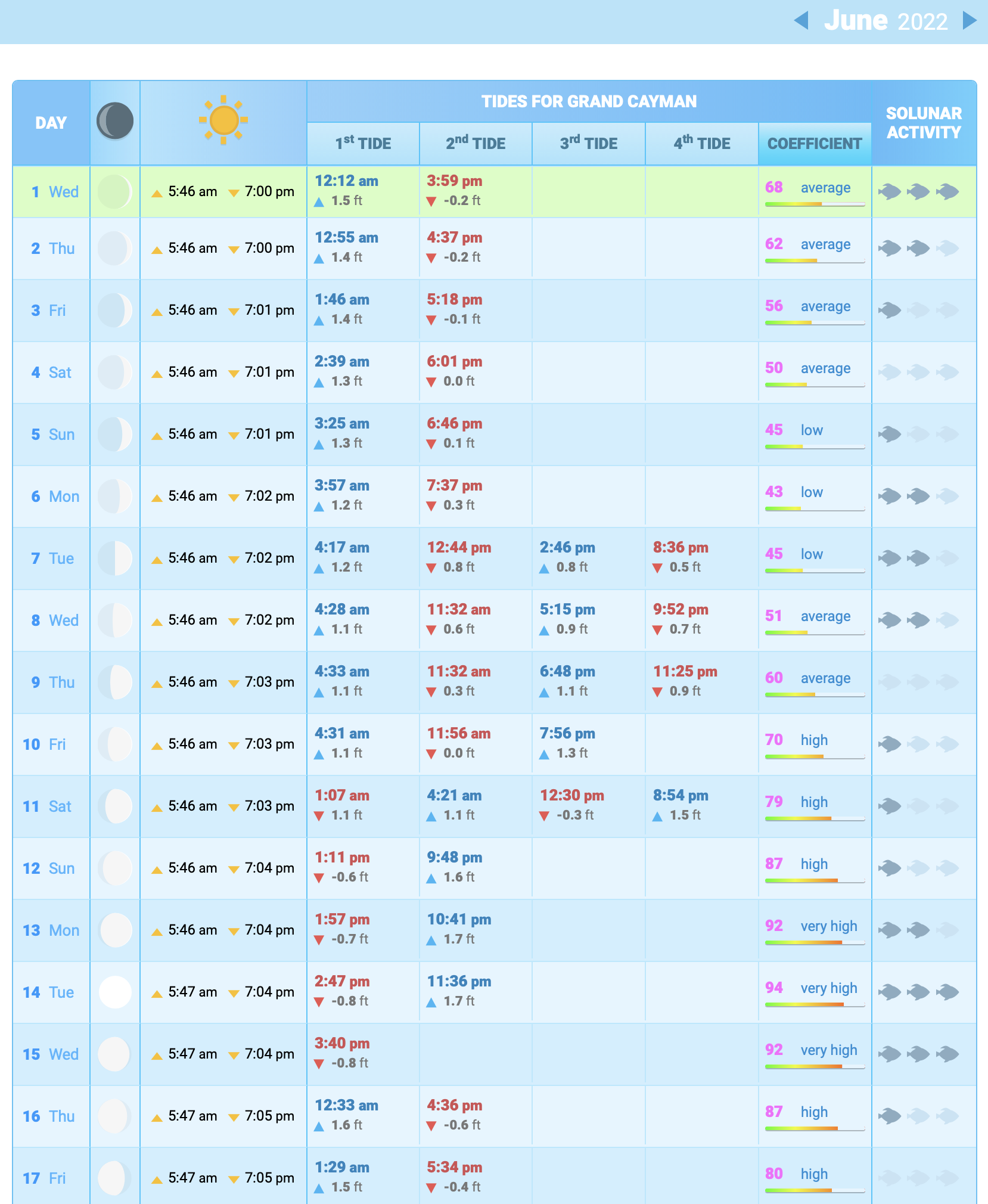Go to previous month using left arrow
This screenshot has width=988, height=1204.
[x=801, y=21]
